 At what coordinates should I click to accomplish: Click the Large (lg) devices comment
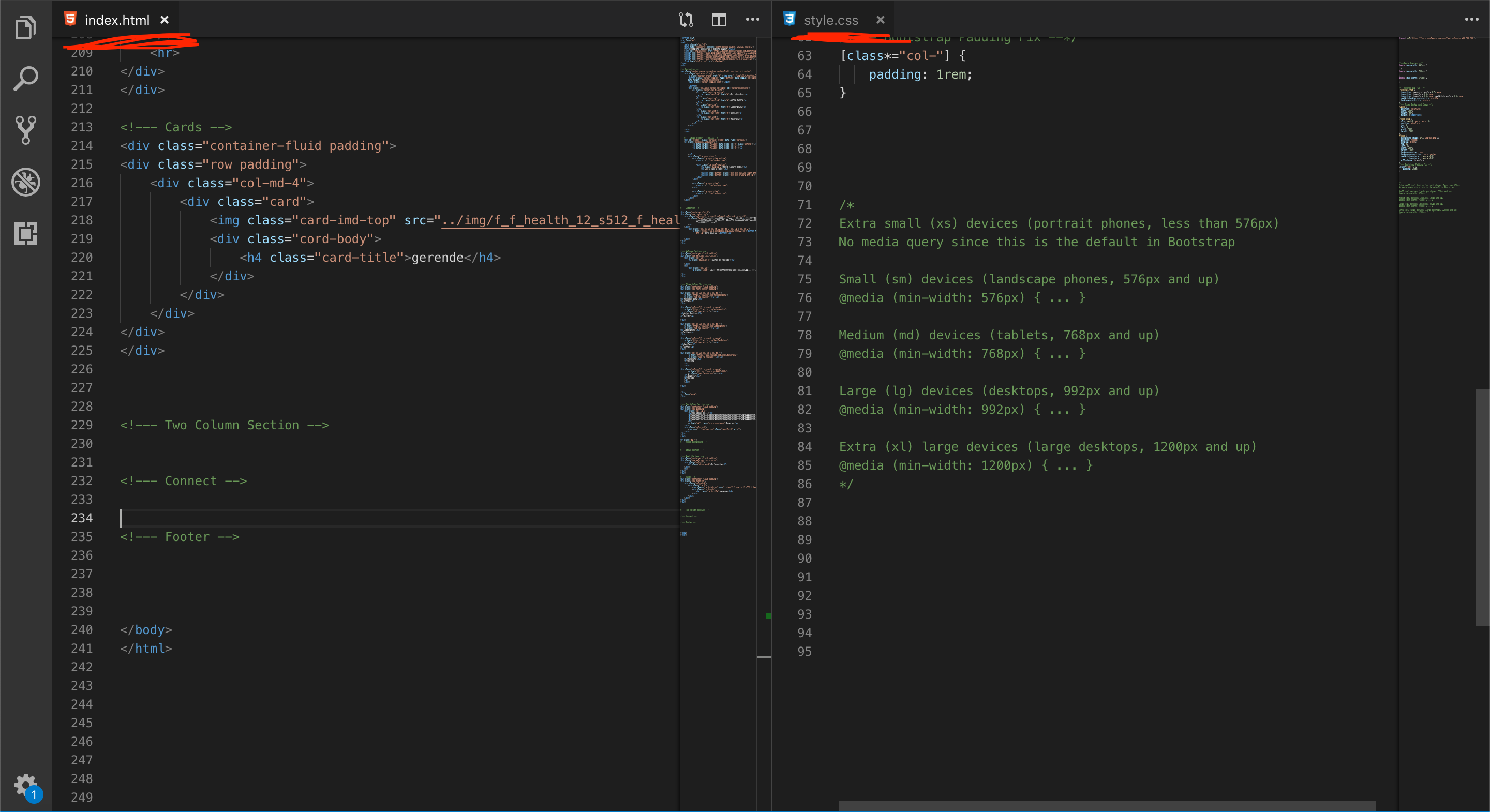coord(1000,391)
